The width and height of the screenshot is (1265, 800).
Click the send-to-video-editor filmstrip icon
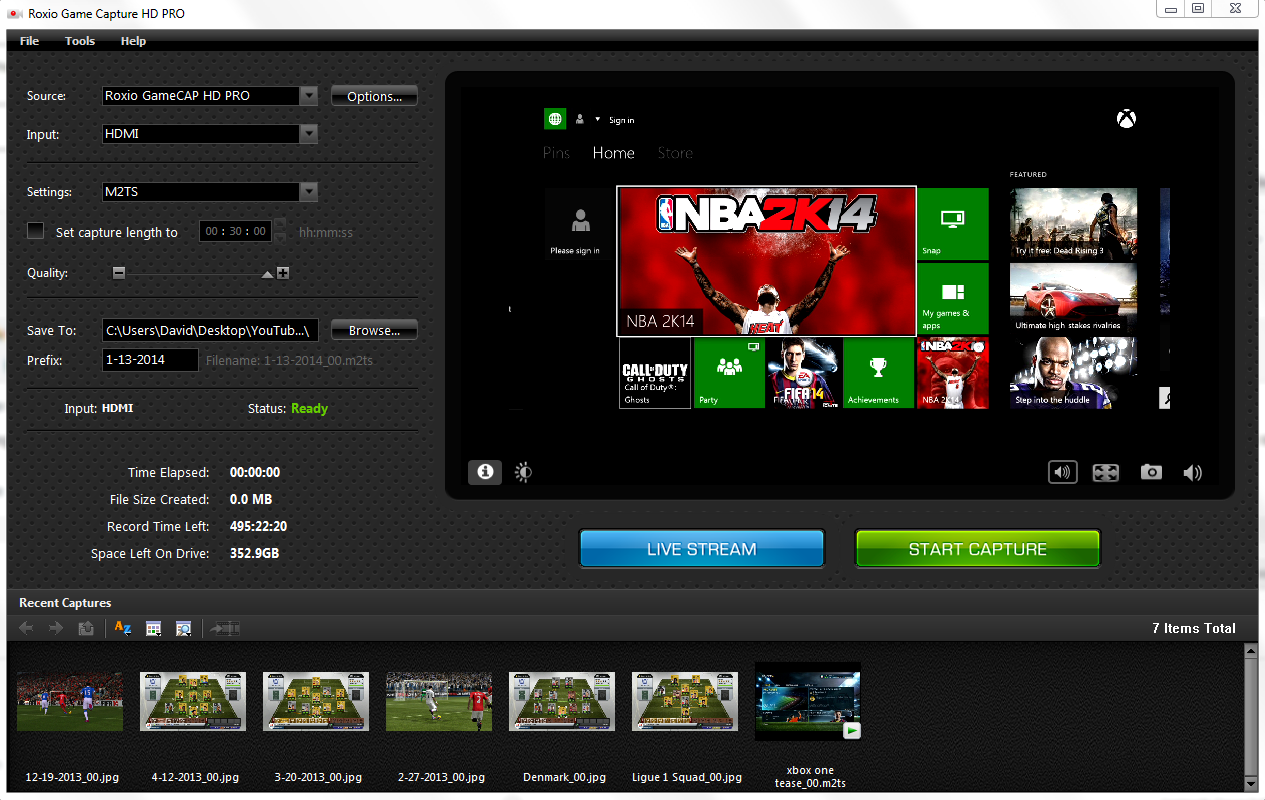click(225, 628)
